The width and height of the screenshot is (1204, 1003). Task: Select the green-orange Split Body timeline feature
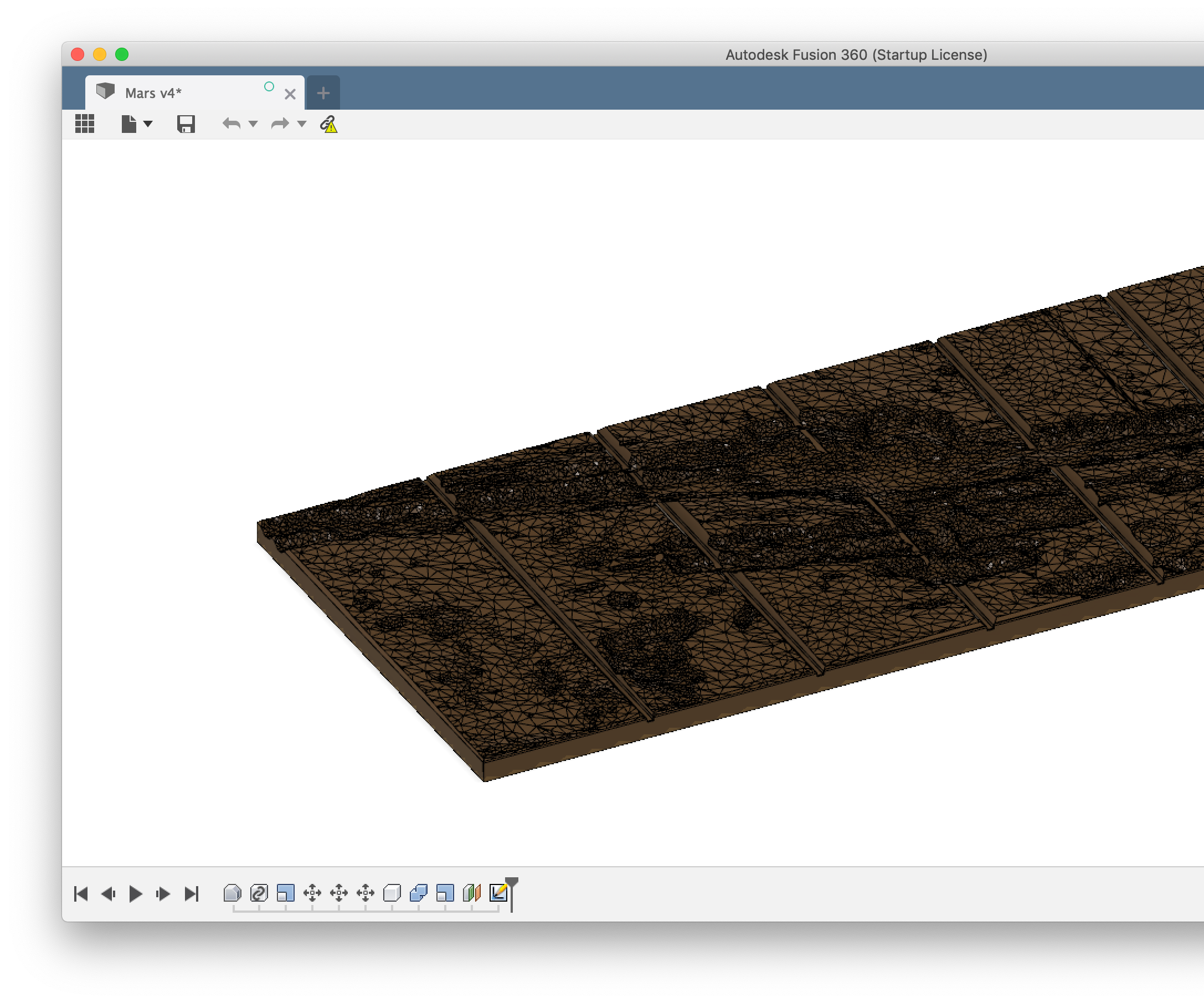(x=471, y=893)
